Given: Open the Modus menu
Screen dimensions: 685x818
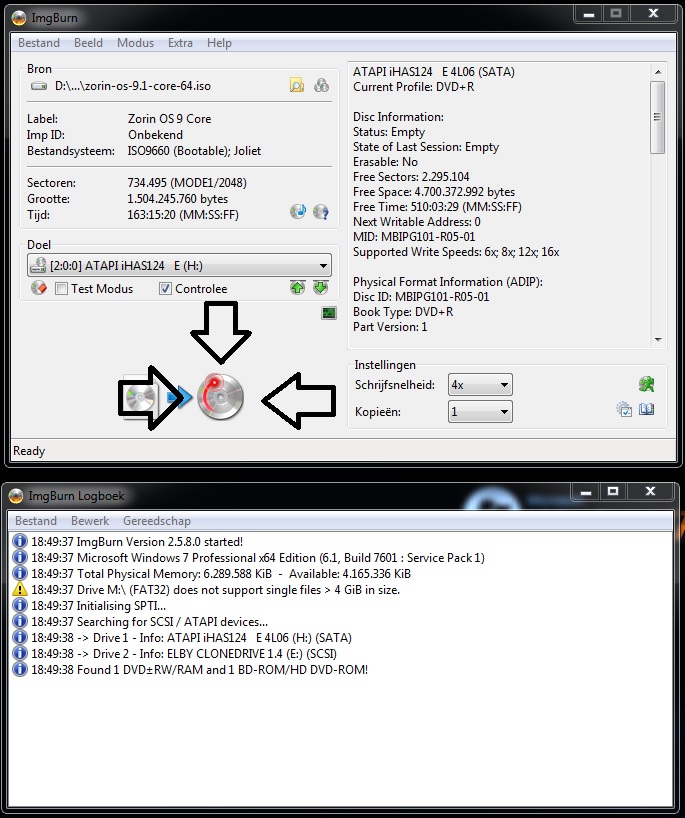Looking at the screenshot, I should [135, 43].
